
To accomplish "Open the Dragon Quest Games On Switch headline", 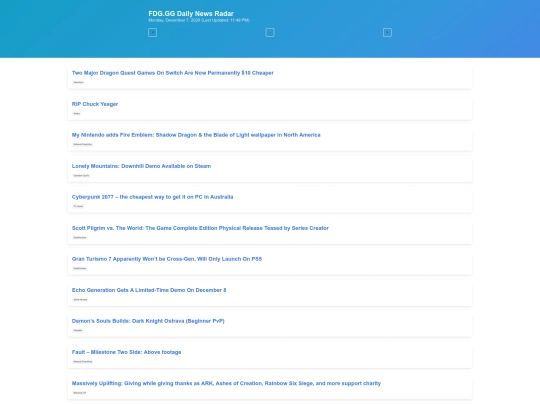I will pyautogui.click(x=173, y=73).
